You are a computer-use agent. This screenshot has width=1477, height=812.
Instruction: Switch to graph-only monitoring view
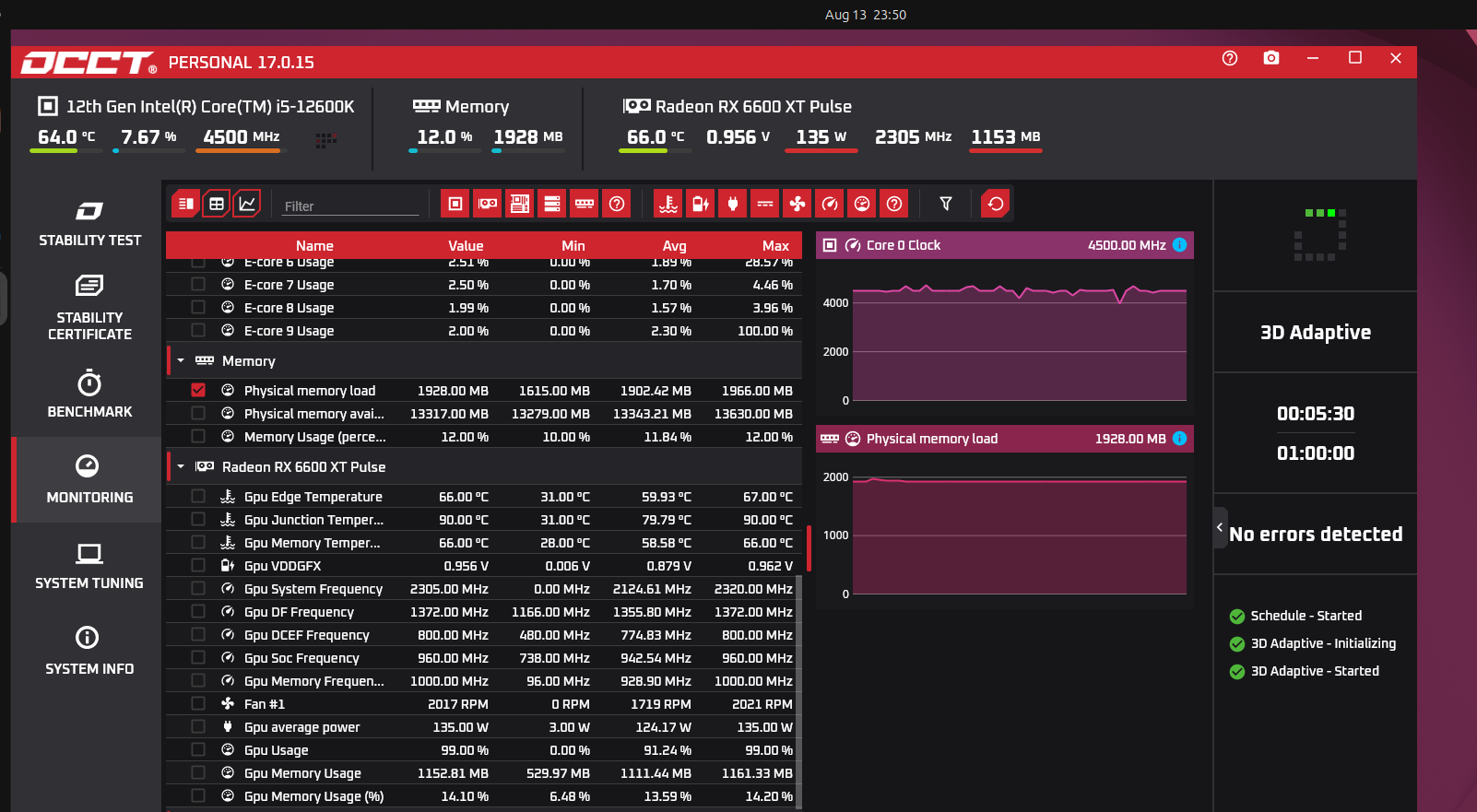point(247,204)
